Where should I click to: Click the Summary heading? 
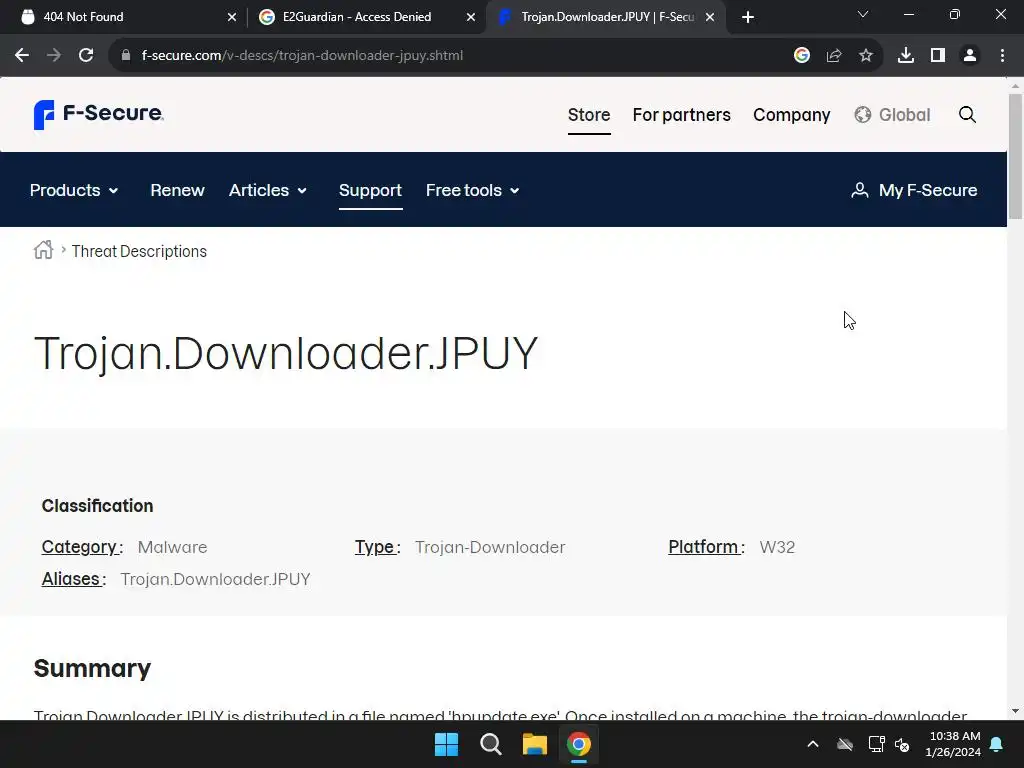(x=92, y=668)
